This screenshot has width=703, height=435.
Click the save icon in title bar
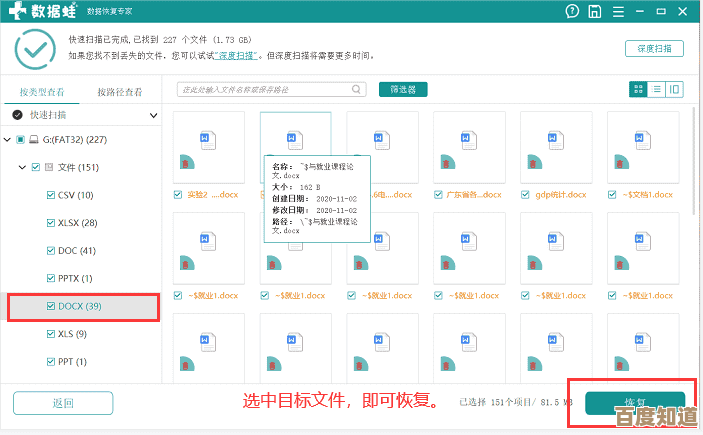(595, 12)
